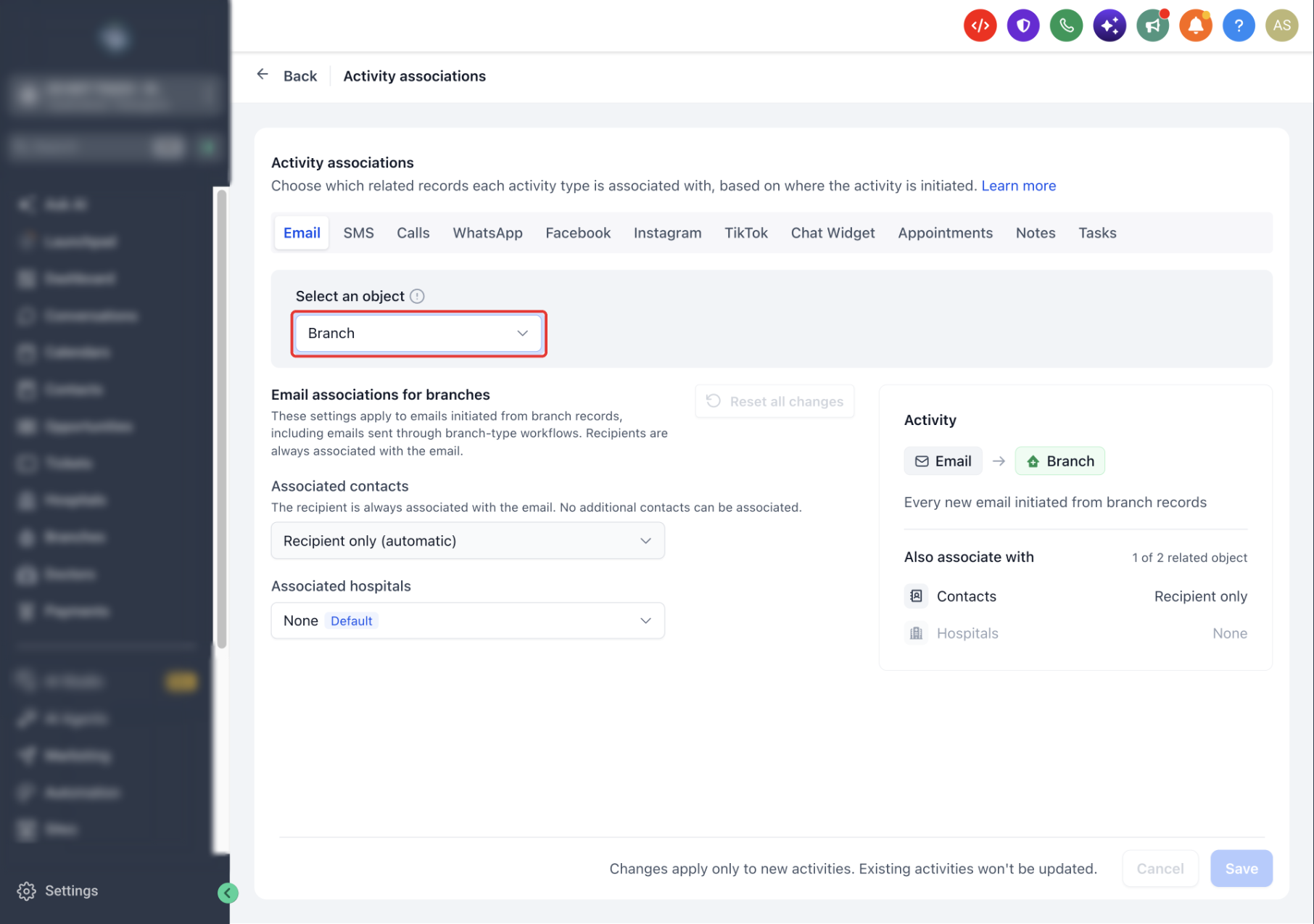Switch to the TikTok tab
The width and height of the screenshot is (1314, 924).
tap(745, 233)
